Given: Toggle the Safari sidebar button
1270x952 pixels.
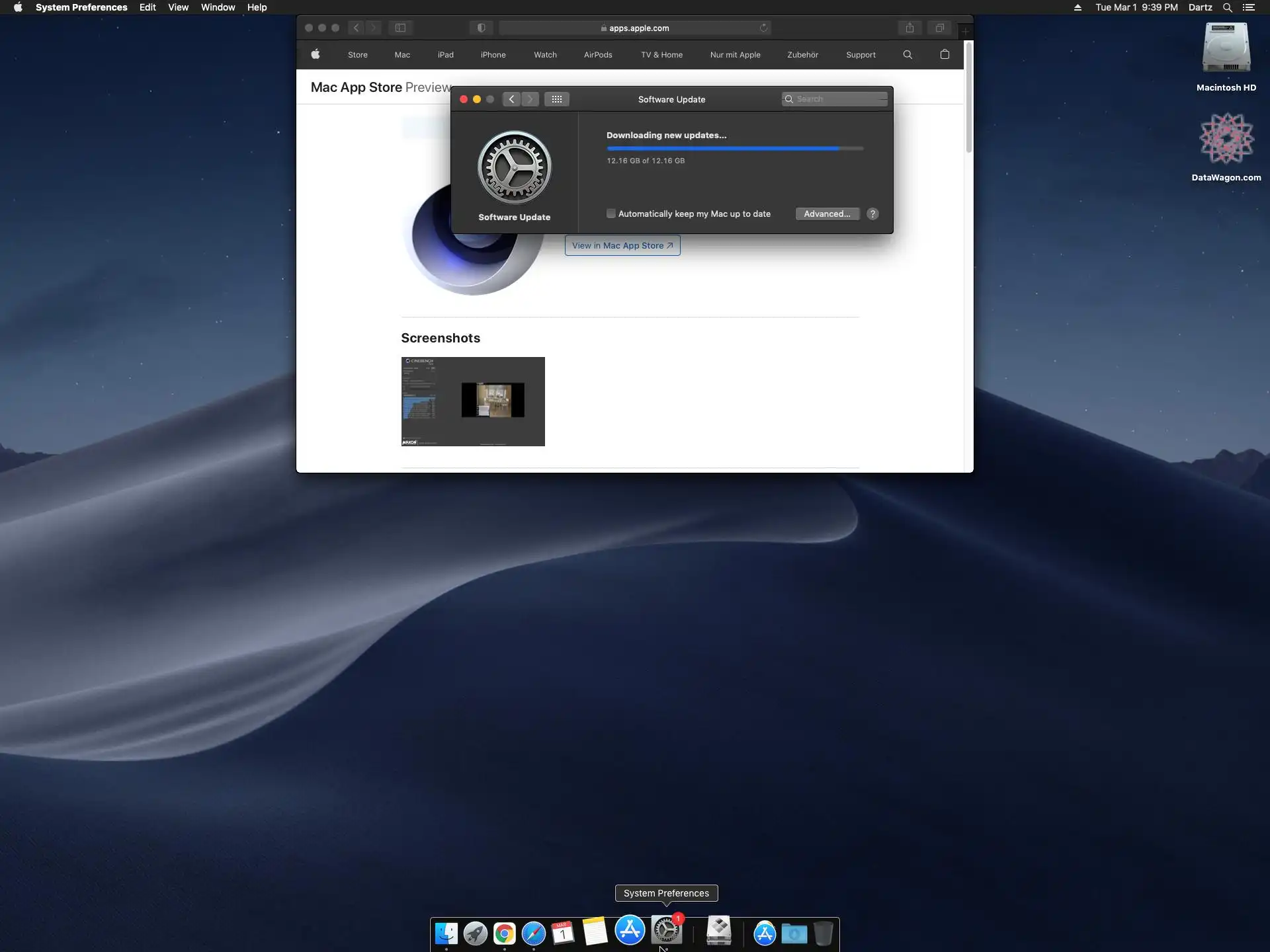Looking at the screenshot, I should click(x=400, y=28).
